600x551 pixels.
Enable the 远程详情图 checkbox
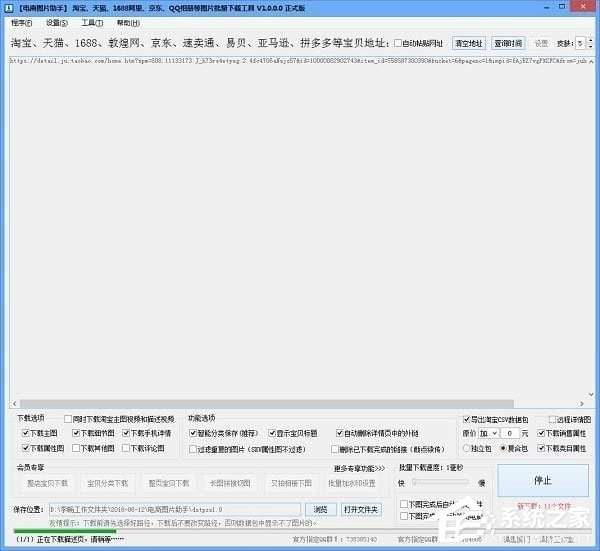tap(553, 420)
